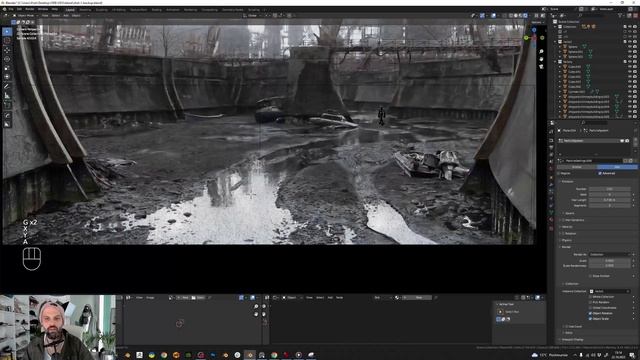The height and width of the screenshot is (360, 640).
Task: Toggle viewport gizmos button
Action: [x=482, y=16]
